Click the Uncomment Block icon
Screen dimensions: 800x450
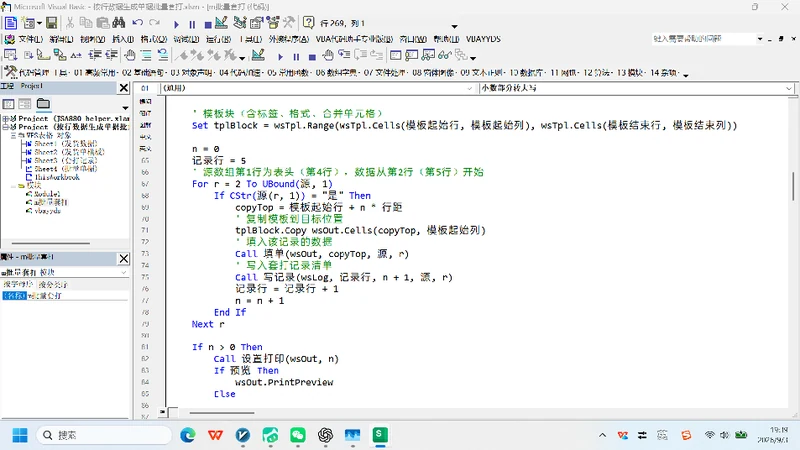tap(163, 55)
